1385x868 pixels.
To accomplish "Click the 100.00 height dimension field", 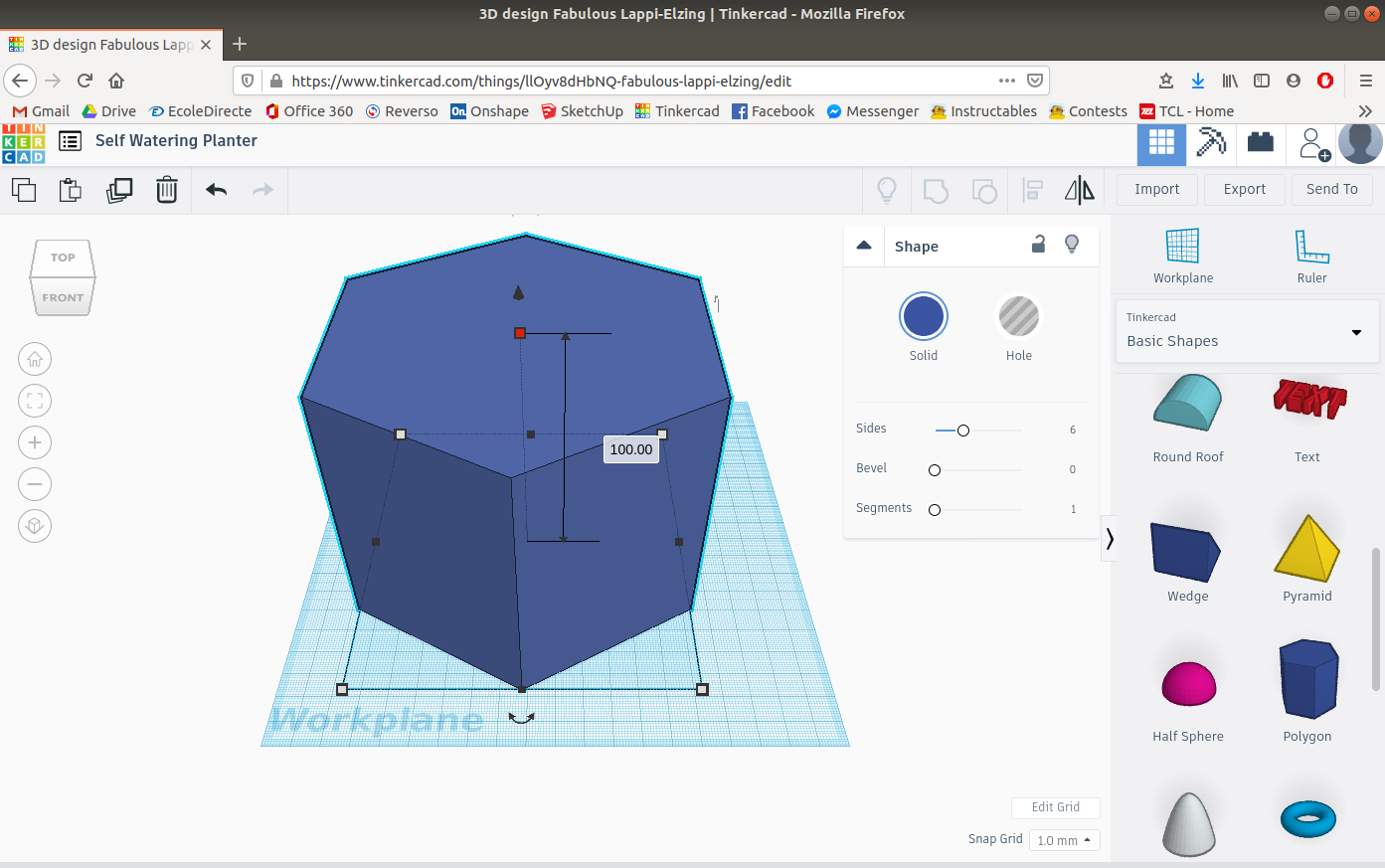I will [631, 449].
